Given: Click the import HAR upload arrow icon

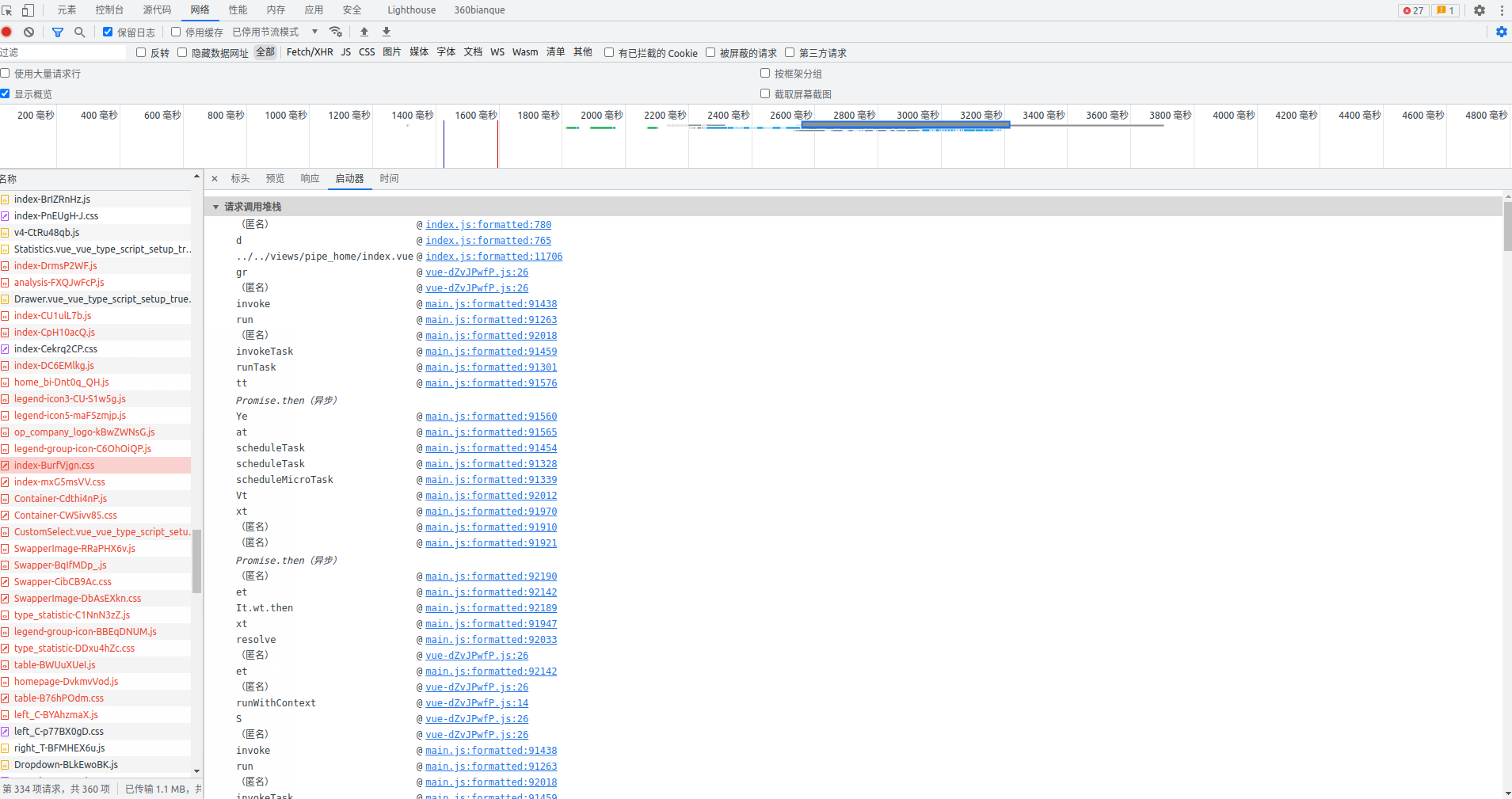Looking at the screenshot, I should (364, 32).
